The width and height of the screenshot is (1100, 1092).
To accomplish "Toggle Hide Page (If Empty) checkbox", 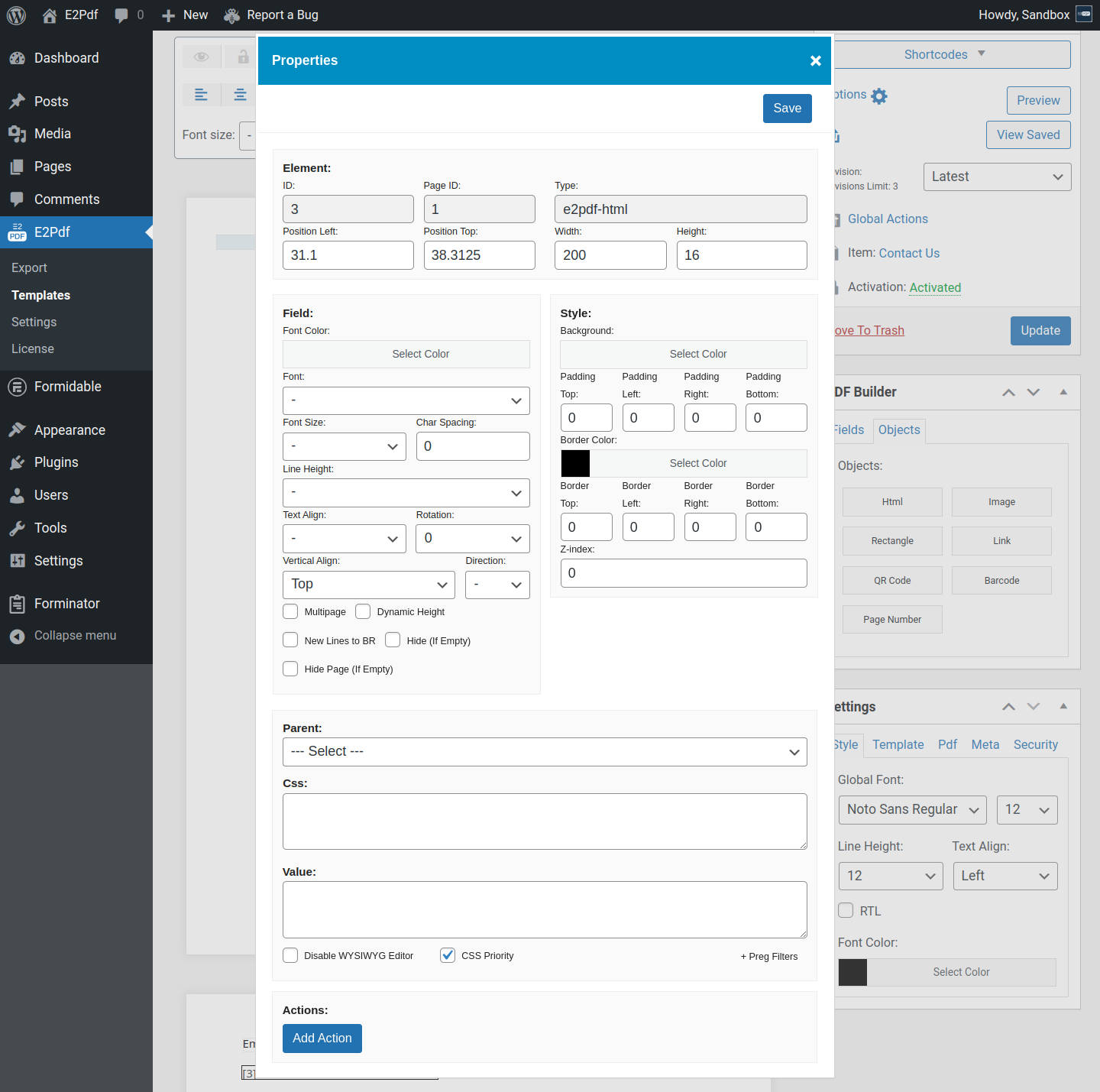I will 290,669.
